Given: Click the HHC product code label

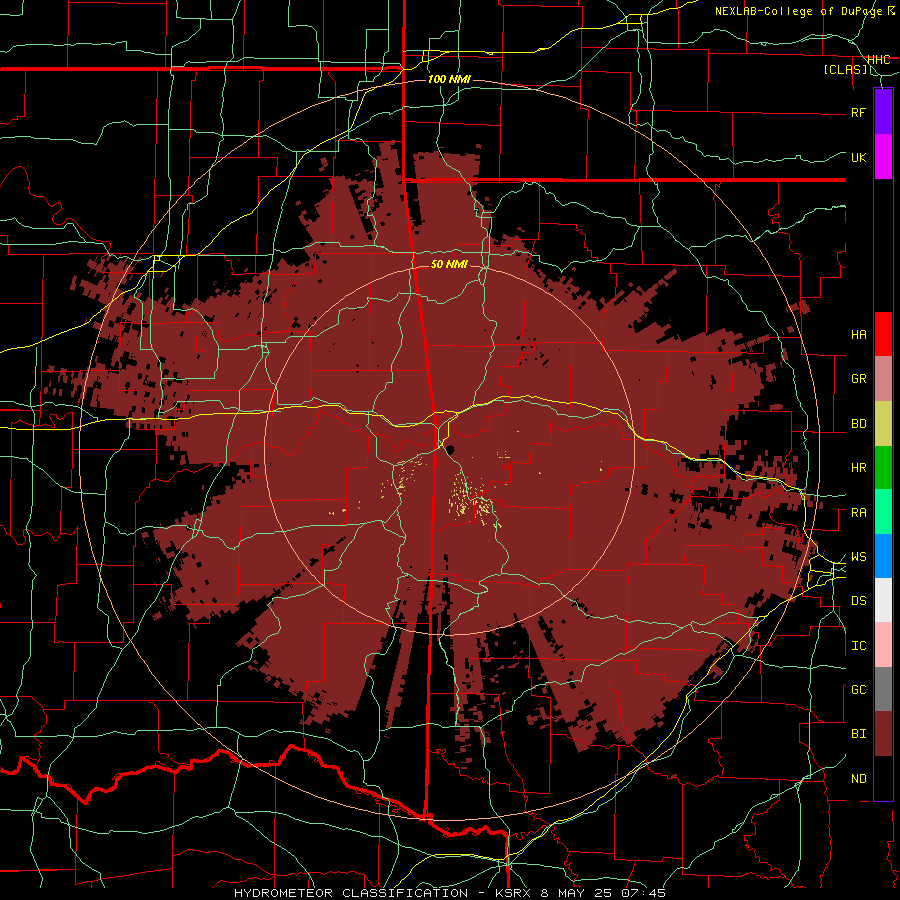Looking at the screenshot, I should point(878,60).
